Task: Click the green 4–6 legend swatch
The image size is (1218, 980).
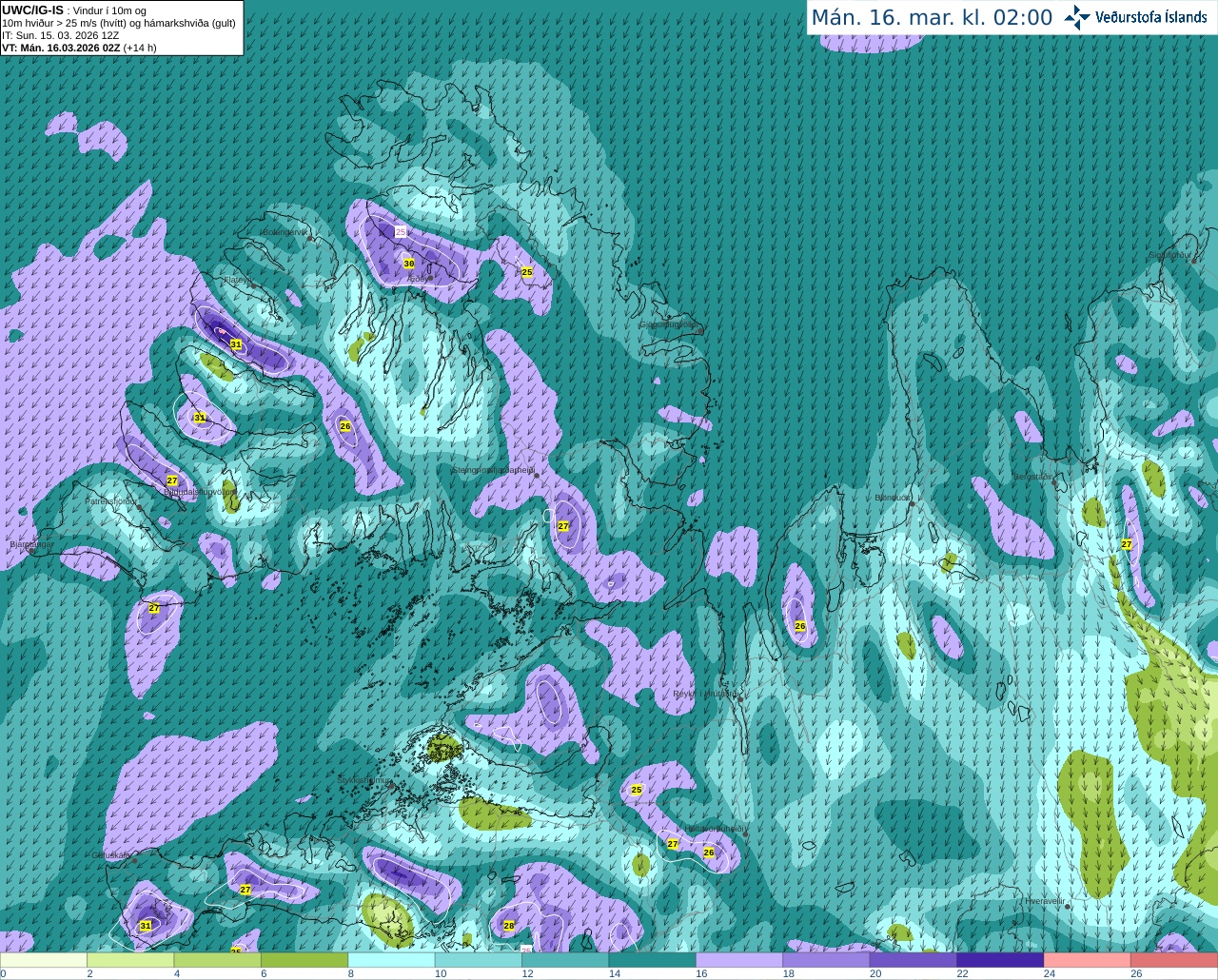Action: (x=218, y=960)
